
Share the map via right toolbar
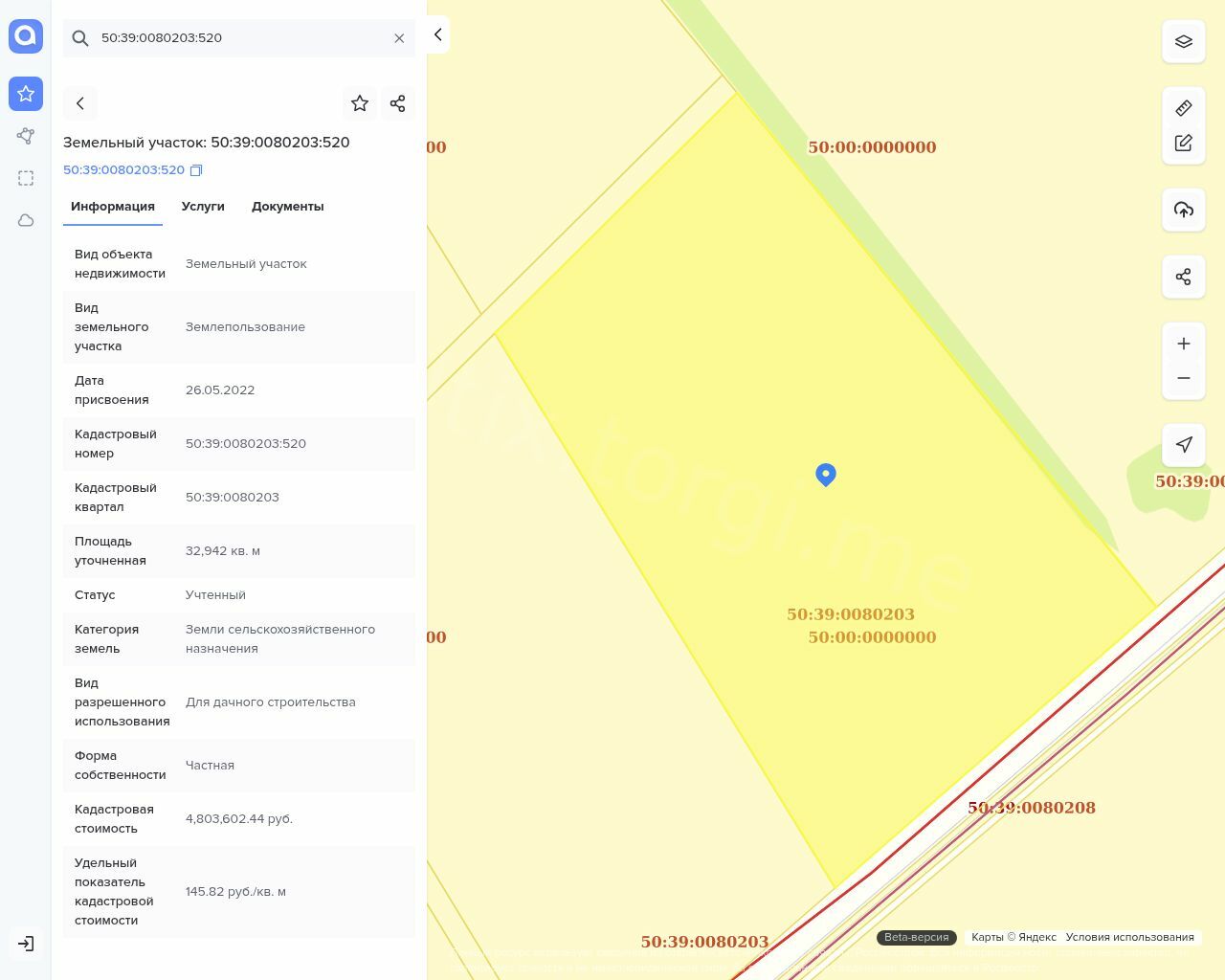pos(1183,277)
